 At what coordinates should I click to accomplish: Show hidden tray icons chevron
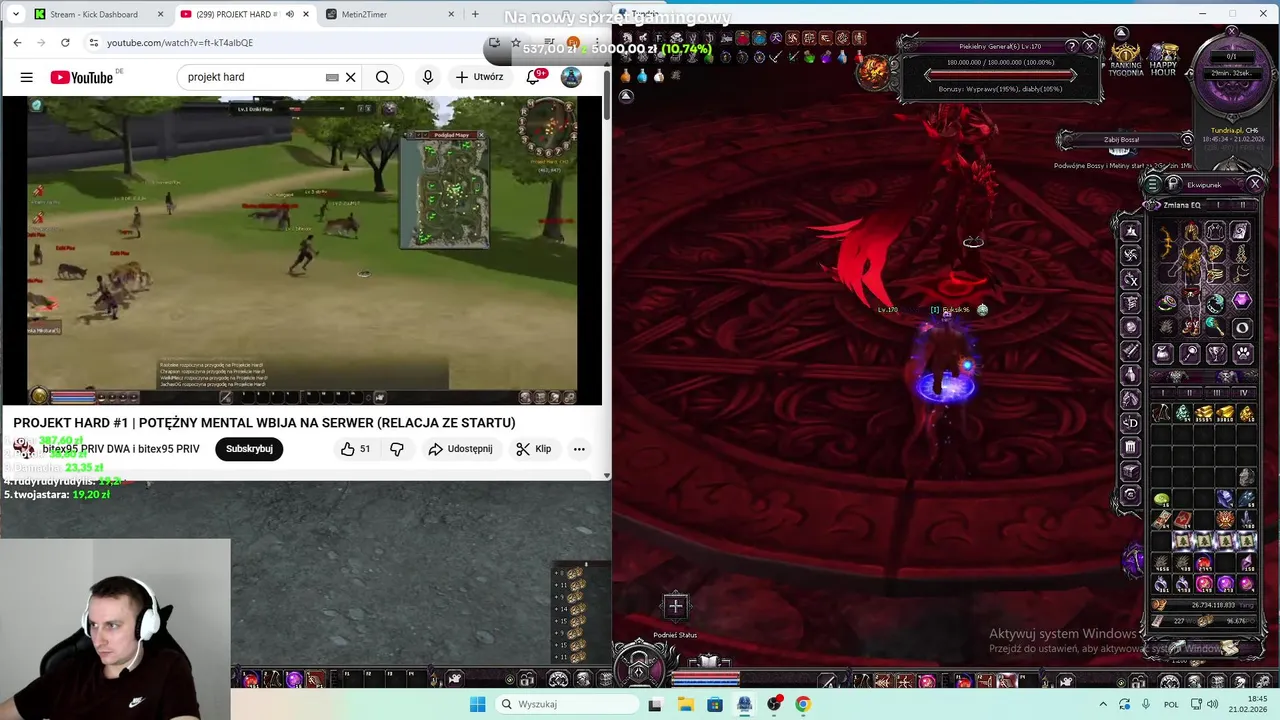click(1103, 704)
